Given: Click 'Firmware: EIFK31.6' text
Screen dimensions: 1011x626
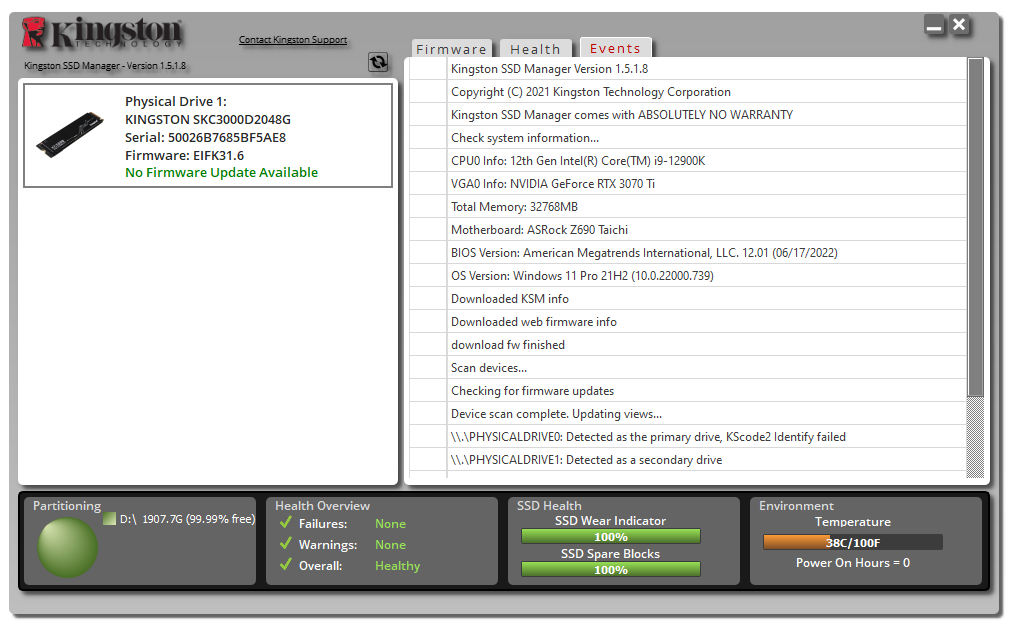Looking at the screenshot, I should pos(184,155).
